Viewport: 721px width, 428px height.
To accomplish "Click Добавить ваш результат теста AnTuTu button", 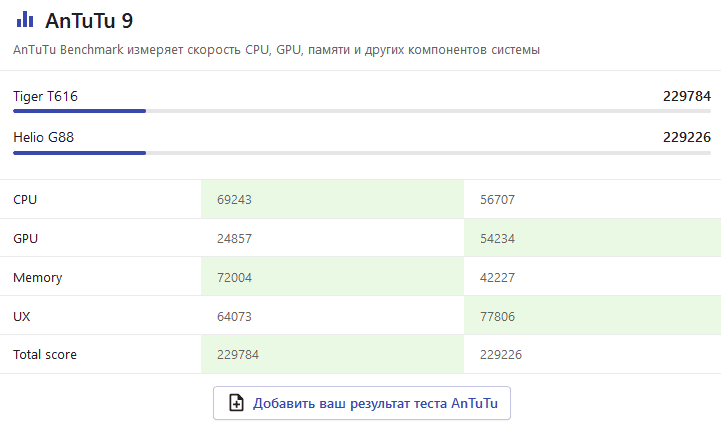I will (361, 403).
